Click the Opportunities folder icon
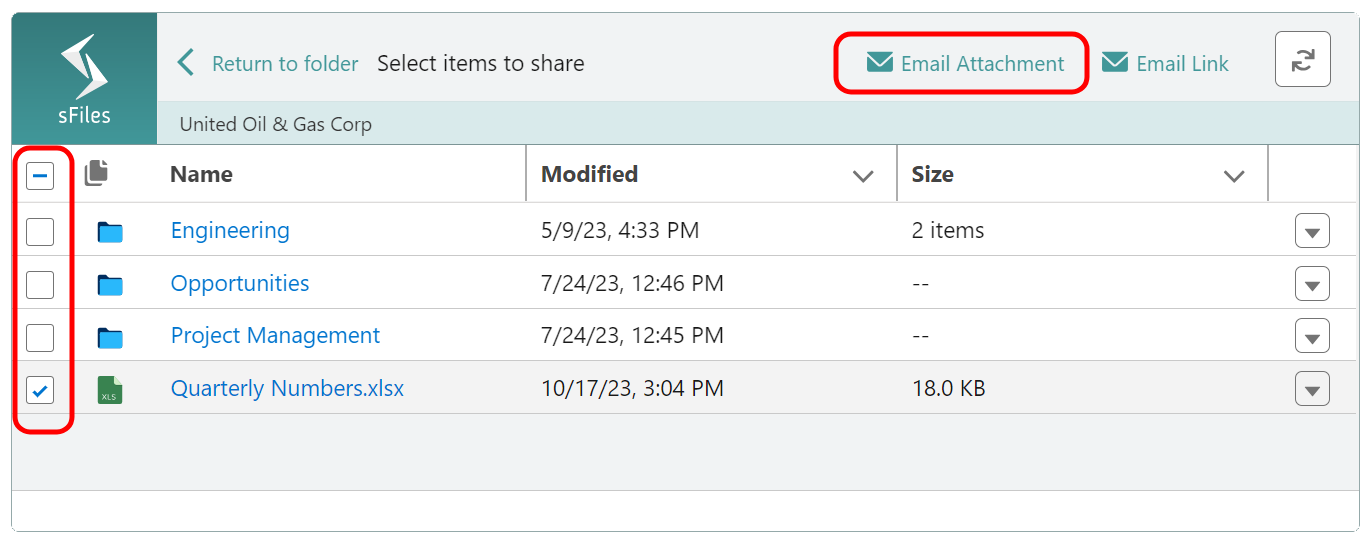The height and width of the screenshot is (543, 1371). 110,285
